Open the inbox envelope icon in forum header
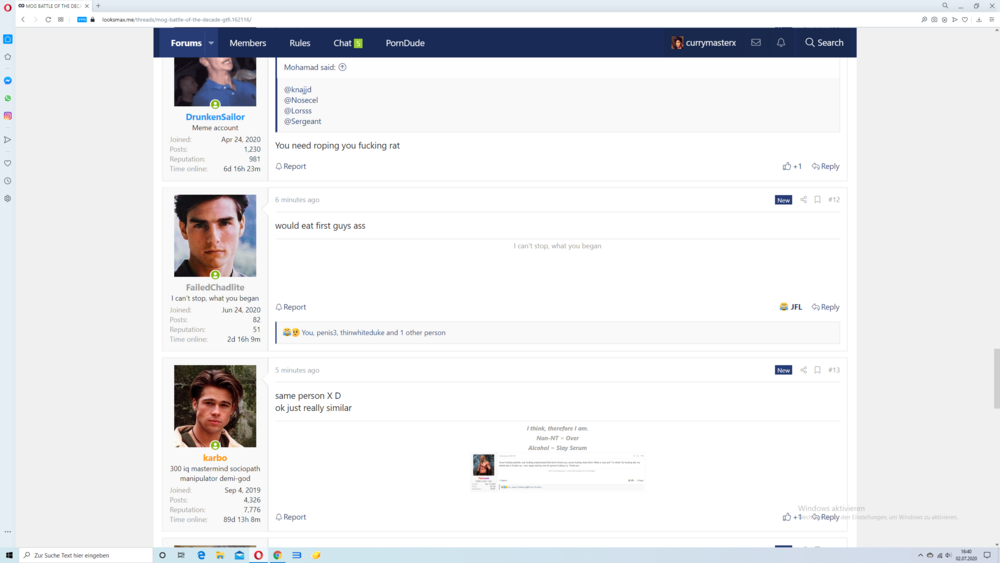The width and height of the screenshot is (1000, 563). point(756,43)
